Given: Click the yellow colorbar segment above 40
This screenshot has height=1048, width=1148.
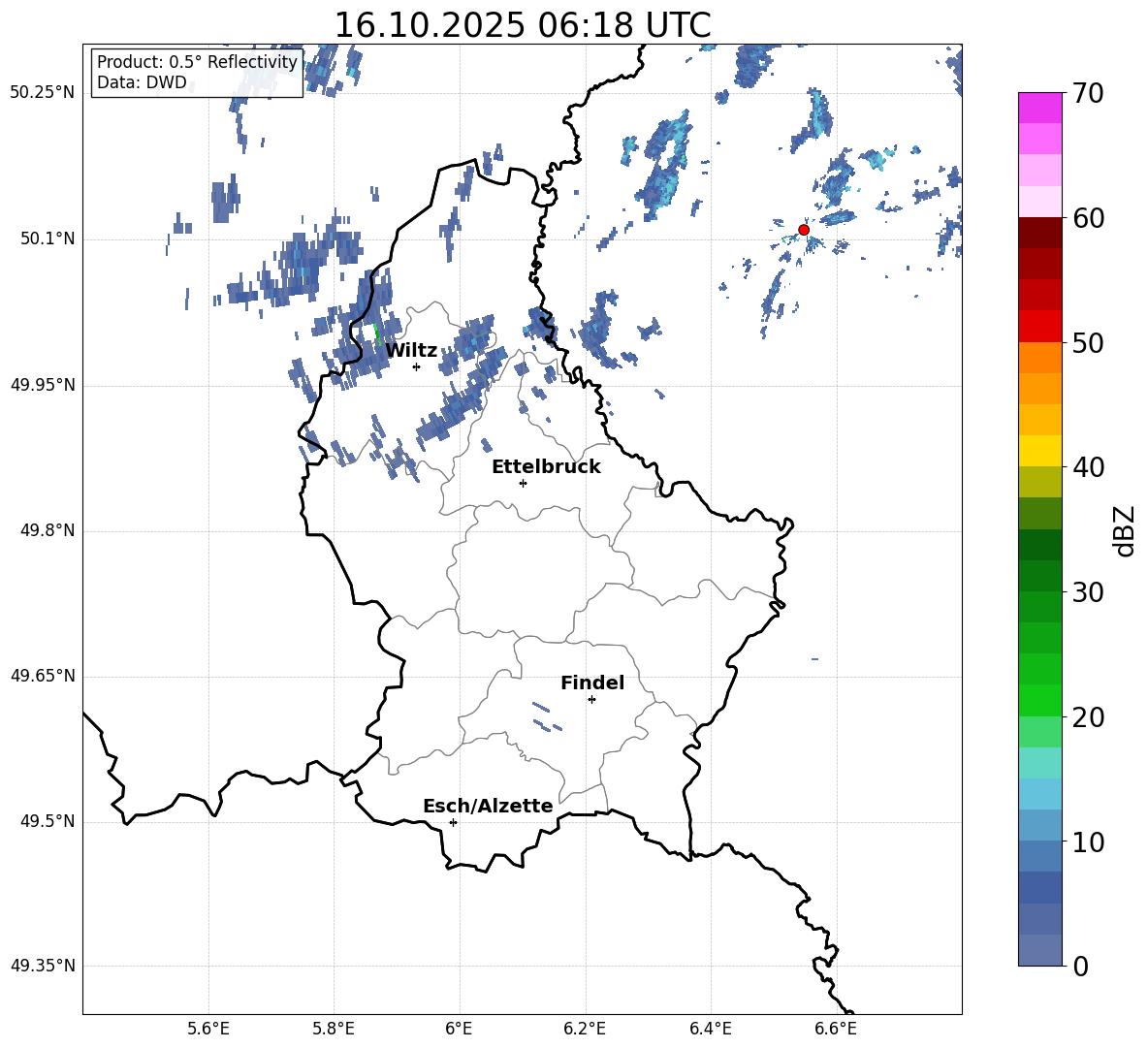Looking at the screenshot, I should coord(1040,452).
